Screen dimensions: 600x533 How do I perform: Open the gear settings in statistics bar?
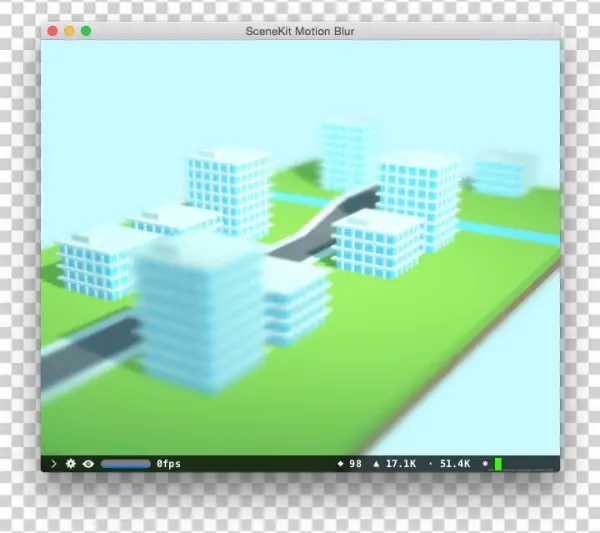coord(71,464)
